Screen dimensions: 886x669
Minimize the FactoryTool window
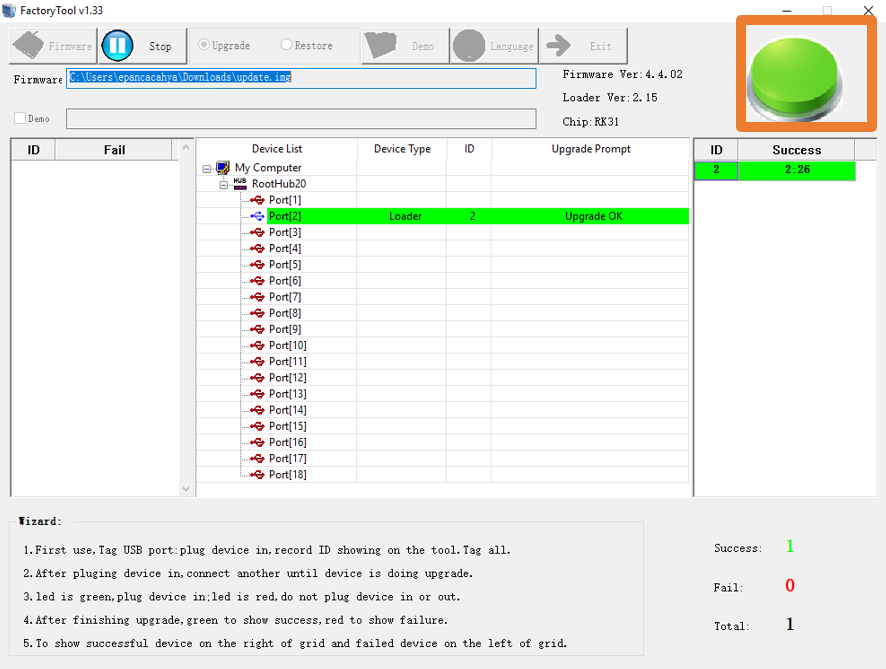click(787, 11)
